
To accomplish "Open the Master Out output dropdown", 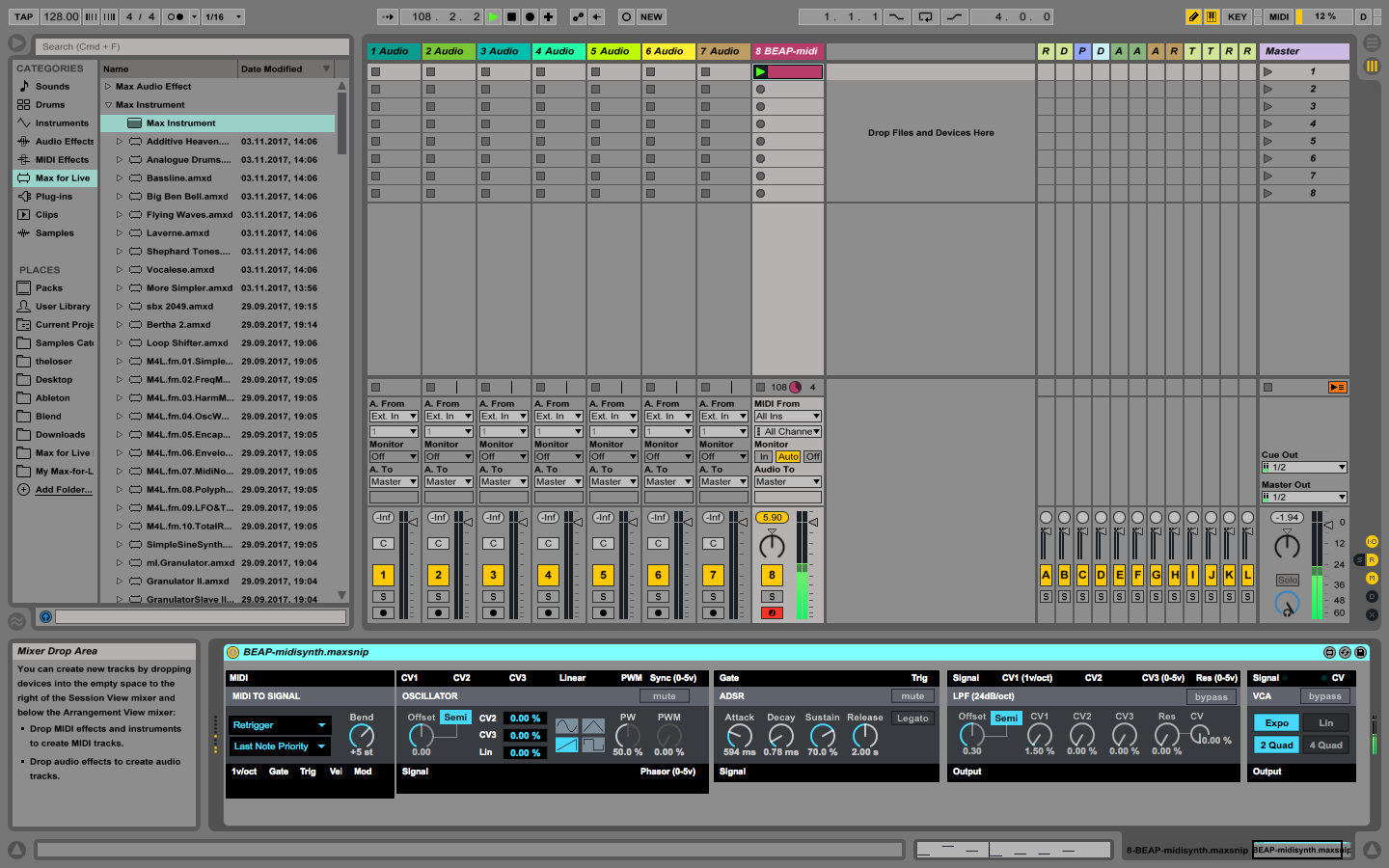I will 1303,498.
